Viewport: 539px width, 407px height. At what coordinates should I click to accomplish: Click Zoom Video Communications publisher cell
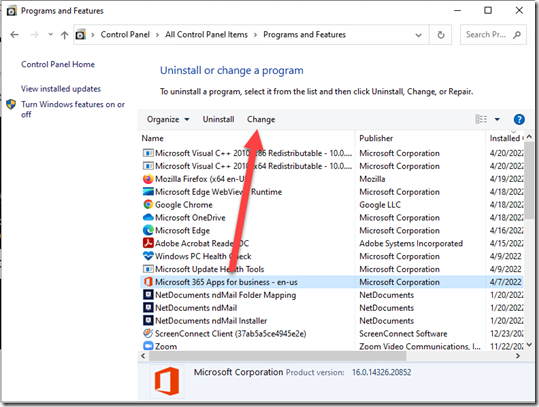419,346
